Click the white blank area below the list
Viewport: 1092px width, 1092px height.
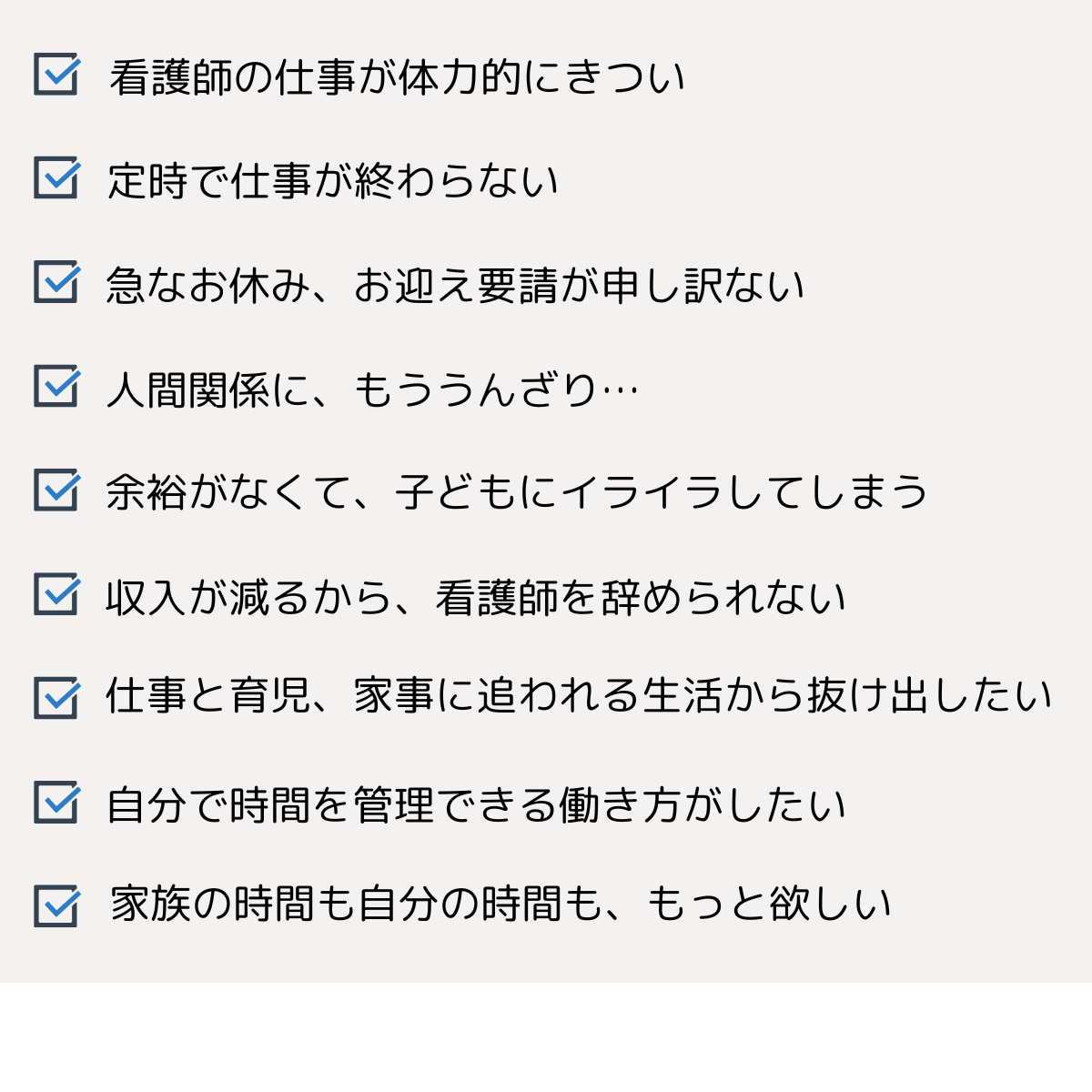pyautogui.click(x=546, y=1037)
